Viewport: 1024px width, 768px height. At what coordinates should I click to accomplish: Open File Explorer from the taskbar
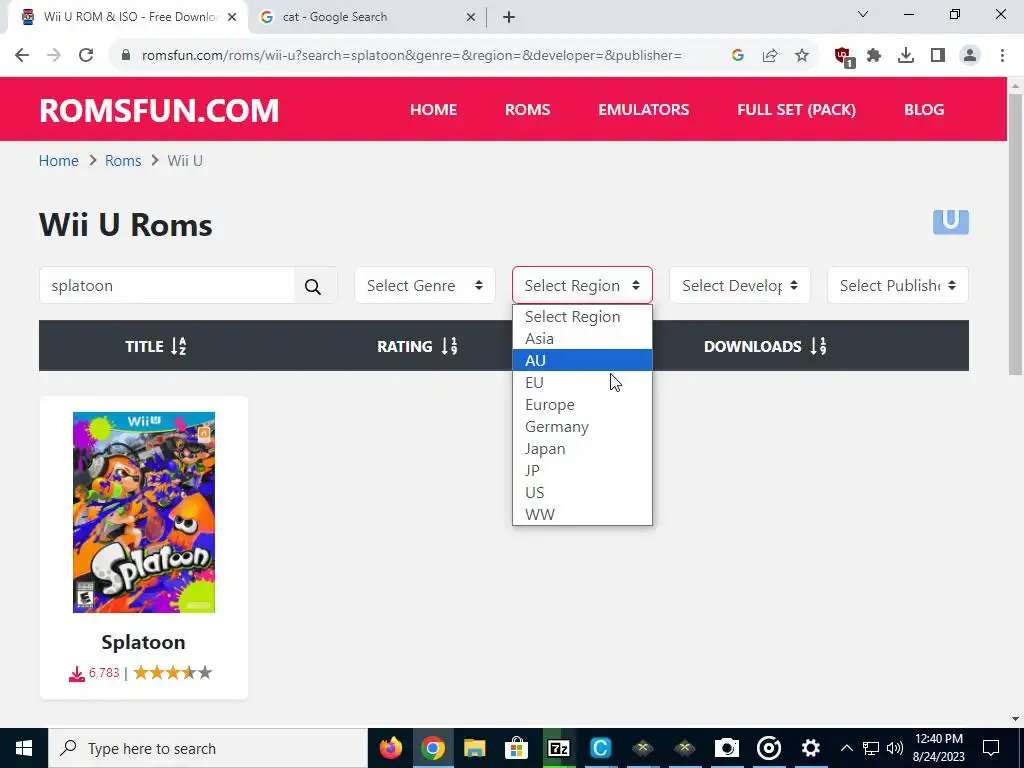pyautogui.click(x=475, y=748)
